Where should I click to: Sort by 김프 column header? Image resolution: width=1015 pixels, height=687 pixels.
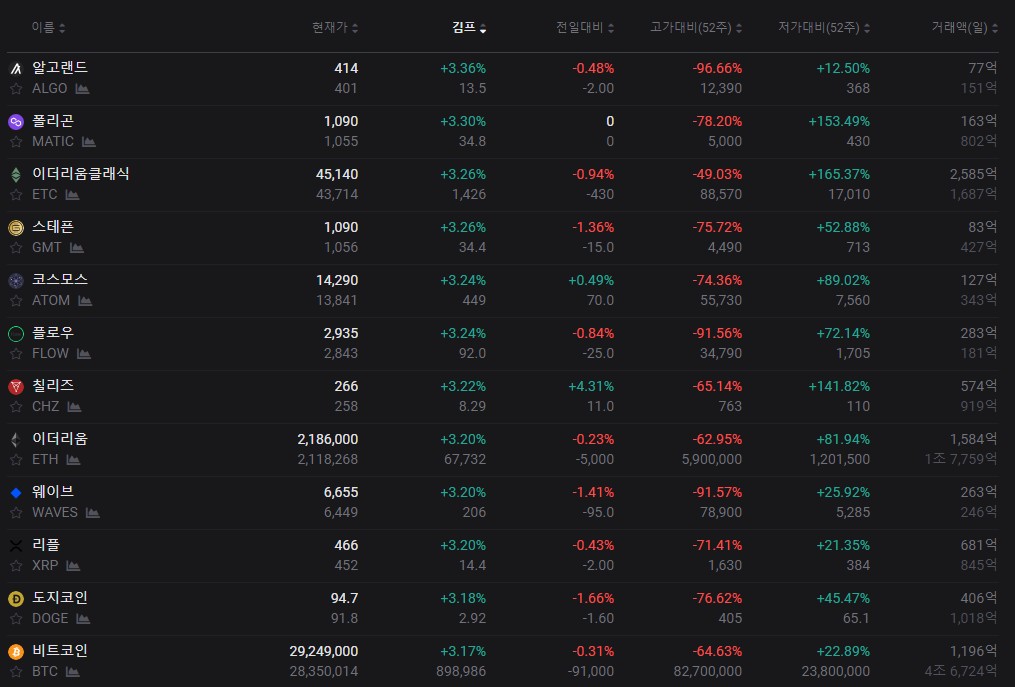coord(469,27)
